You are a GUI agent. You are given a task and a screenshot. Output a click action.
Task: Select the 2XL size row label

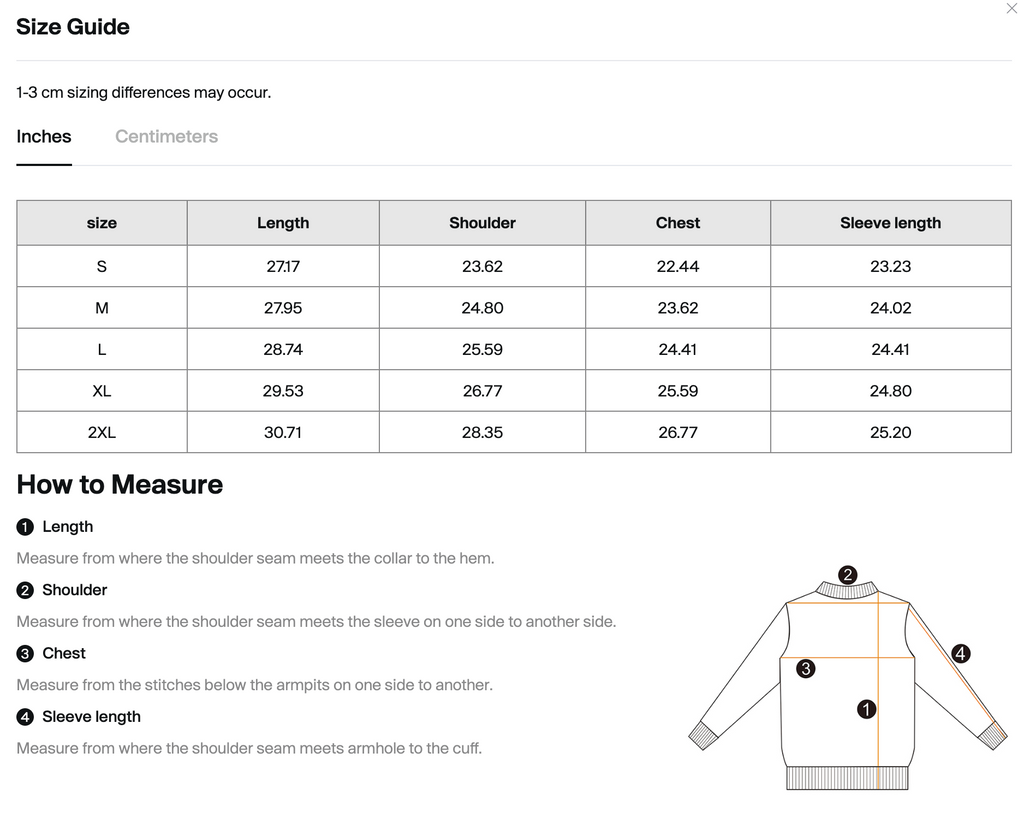[102, 433]
